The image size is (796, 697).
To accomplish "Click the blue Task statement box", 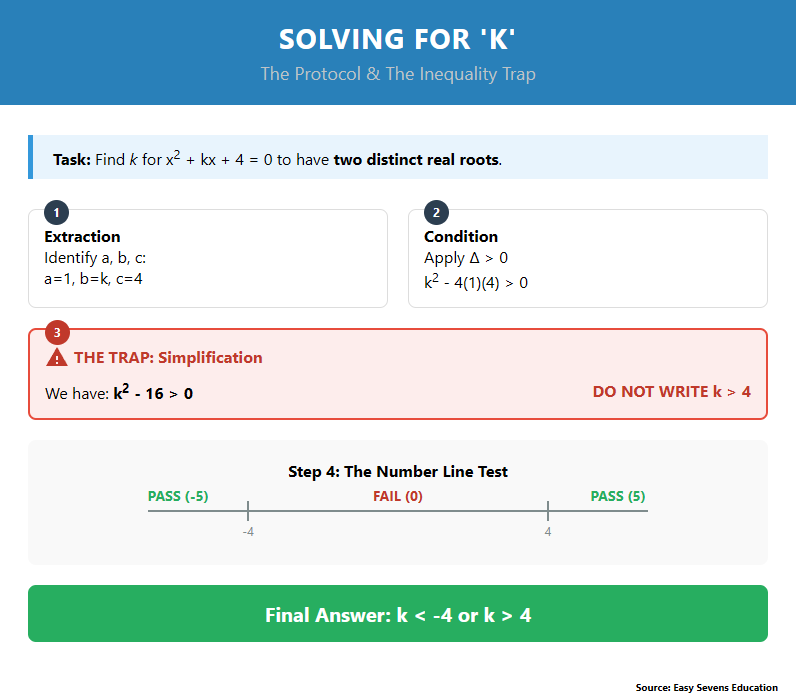I will coord(398,158).
